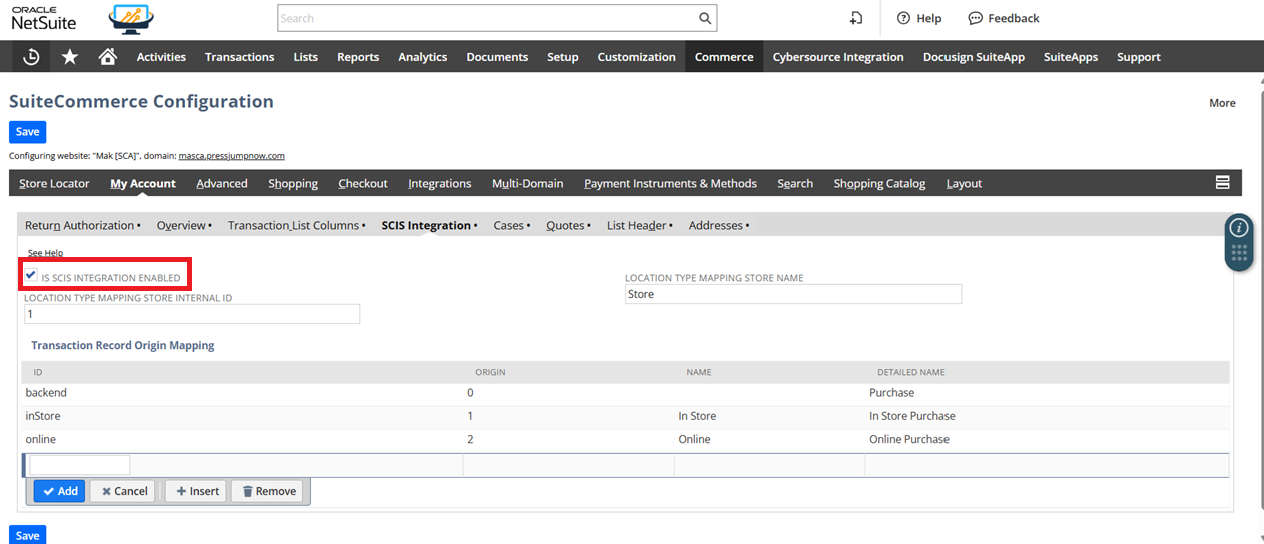Open the Docusign SuiteApp menu
Viewport: 1264px width, 544px height.
point(974,57)
